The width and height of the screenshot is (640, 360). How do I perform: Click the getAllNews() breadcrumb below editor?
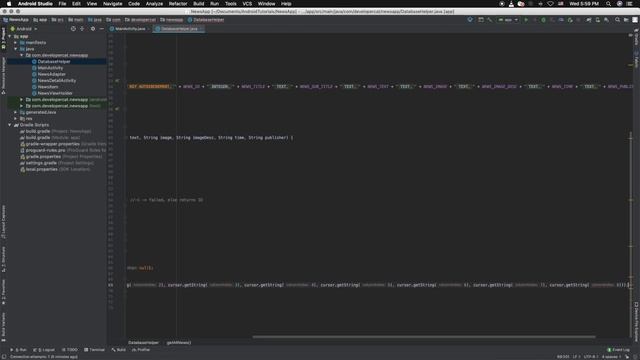[178, 343]
